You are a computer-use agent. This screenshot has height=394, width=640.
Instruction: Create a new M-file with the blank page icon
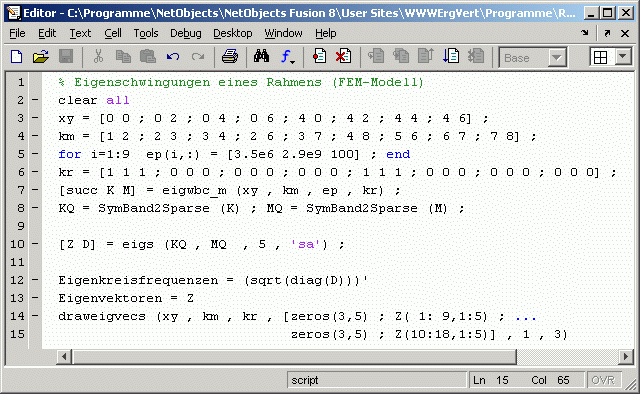[16, 56]
